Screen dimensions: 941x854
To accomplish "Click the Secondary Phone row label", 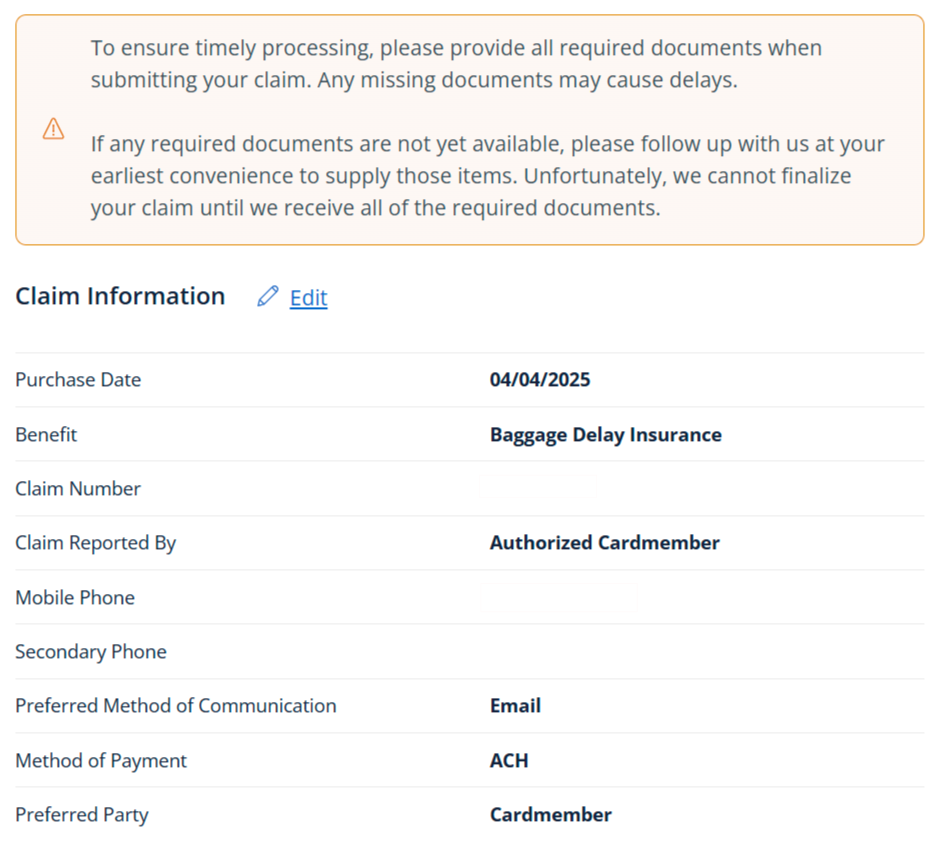I will click(91, 652).
